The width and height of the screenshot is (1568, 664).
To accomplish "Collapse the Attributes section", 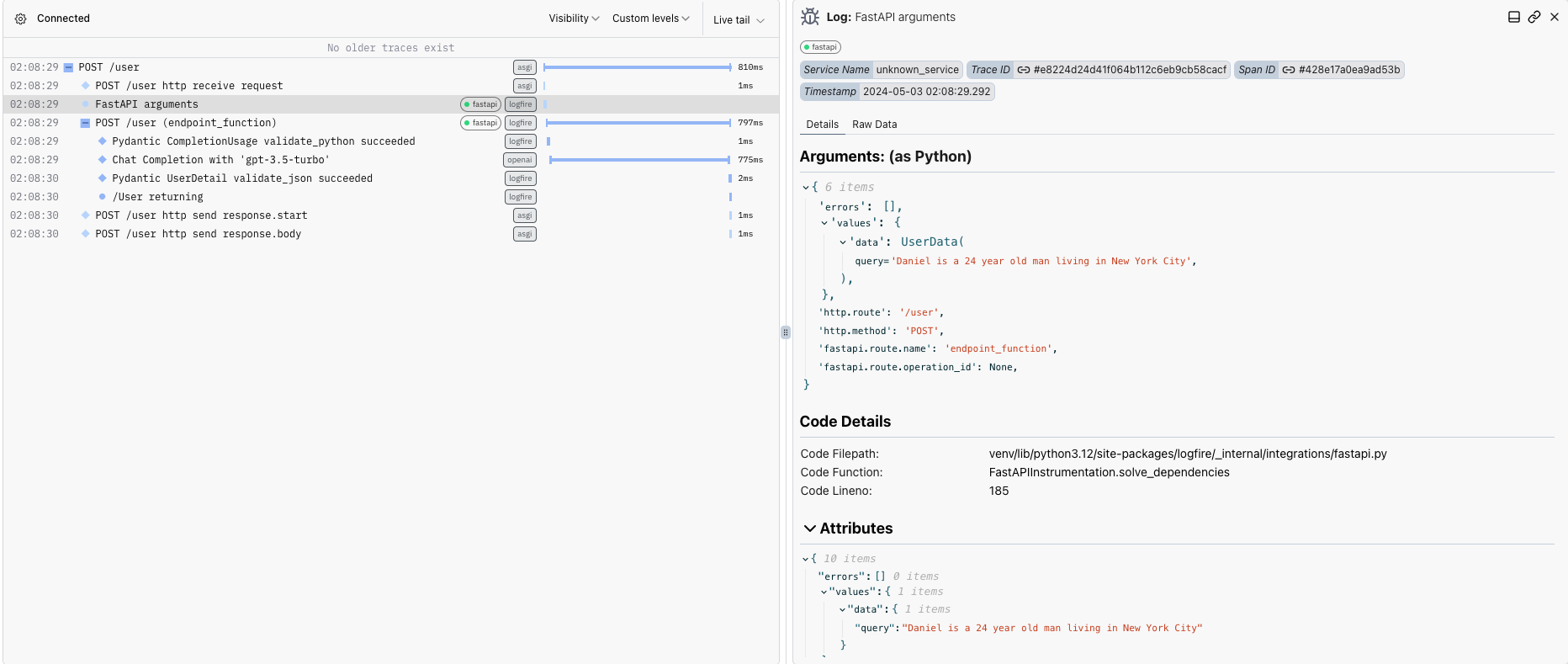I will tap(809, 529).
